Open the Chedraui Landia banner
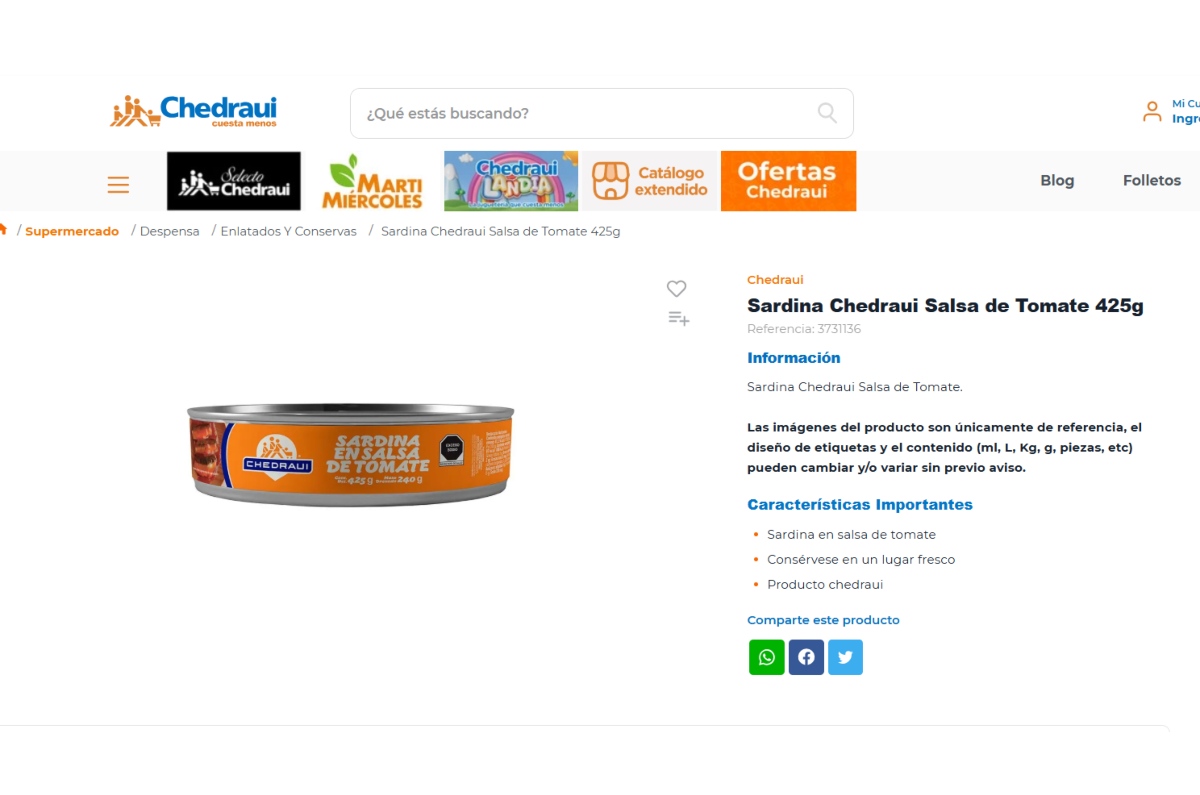 point(511,181)
